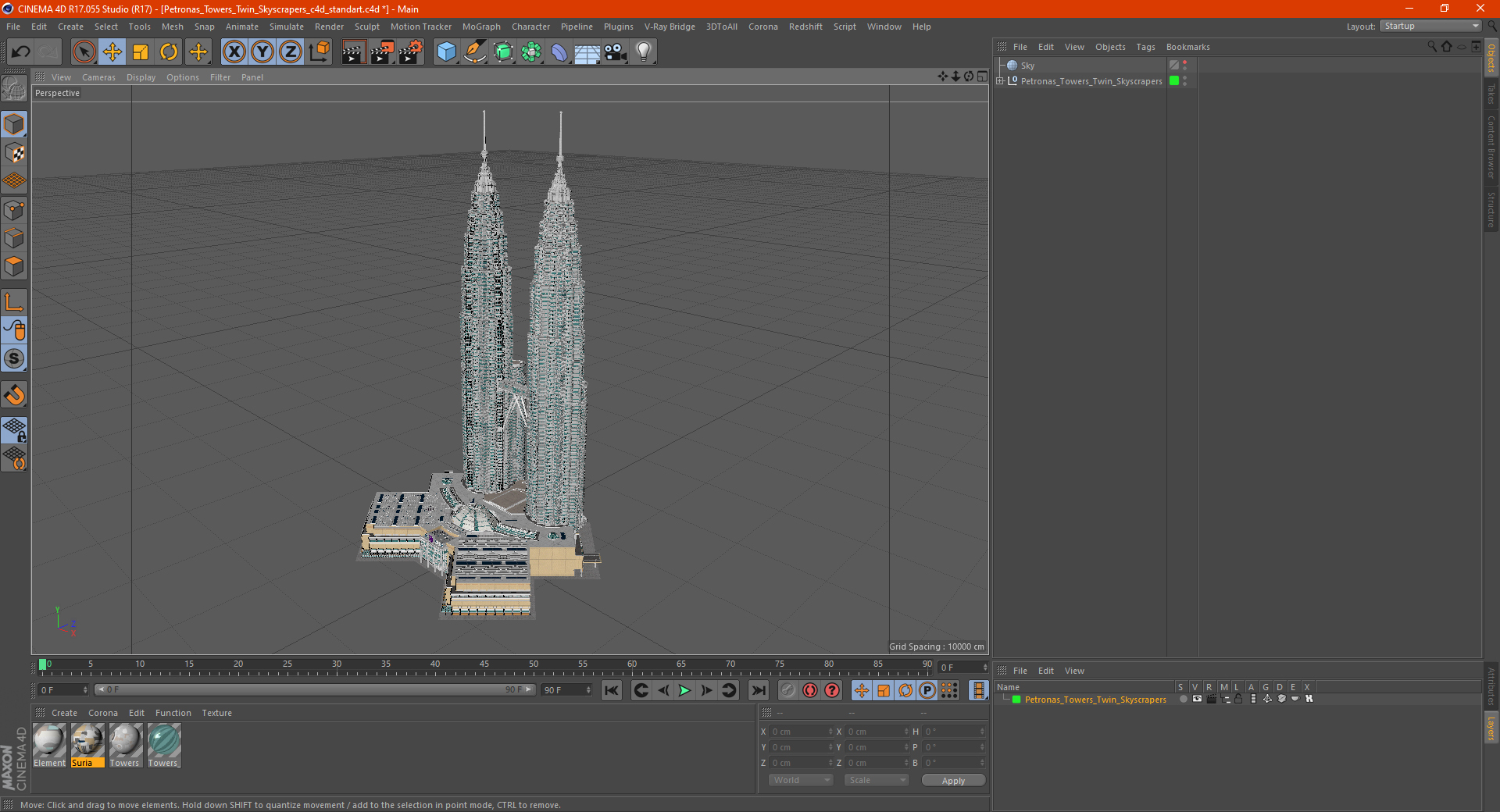Click the Locked Workplane icon
Viewport: 1500px width, 812px height.
pyautogui.click(x=14, y=430)
